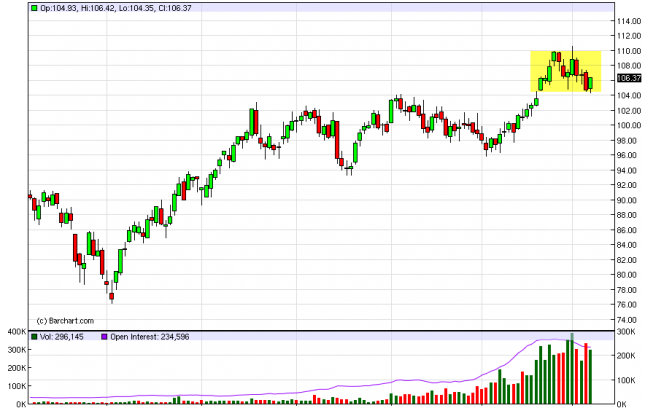Click the last green candle at chart's right edge
Viewport: 645px width, 408px height.
pos(591,83)
